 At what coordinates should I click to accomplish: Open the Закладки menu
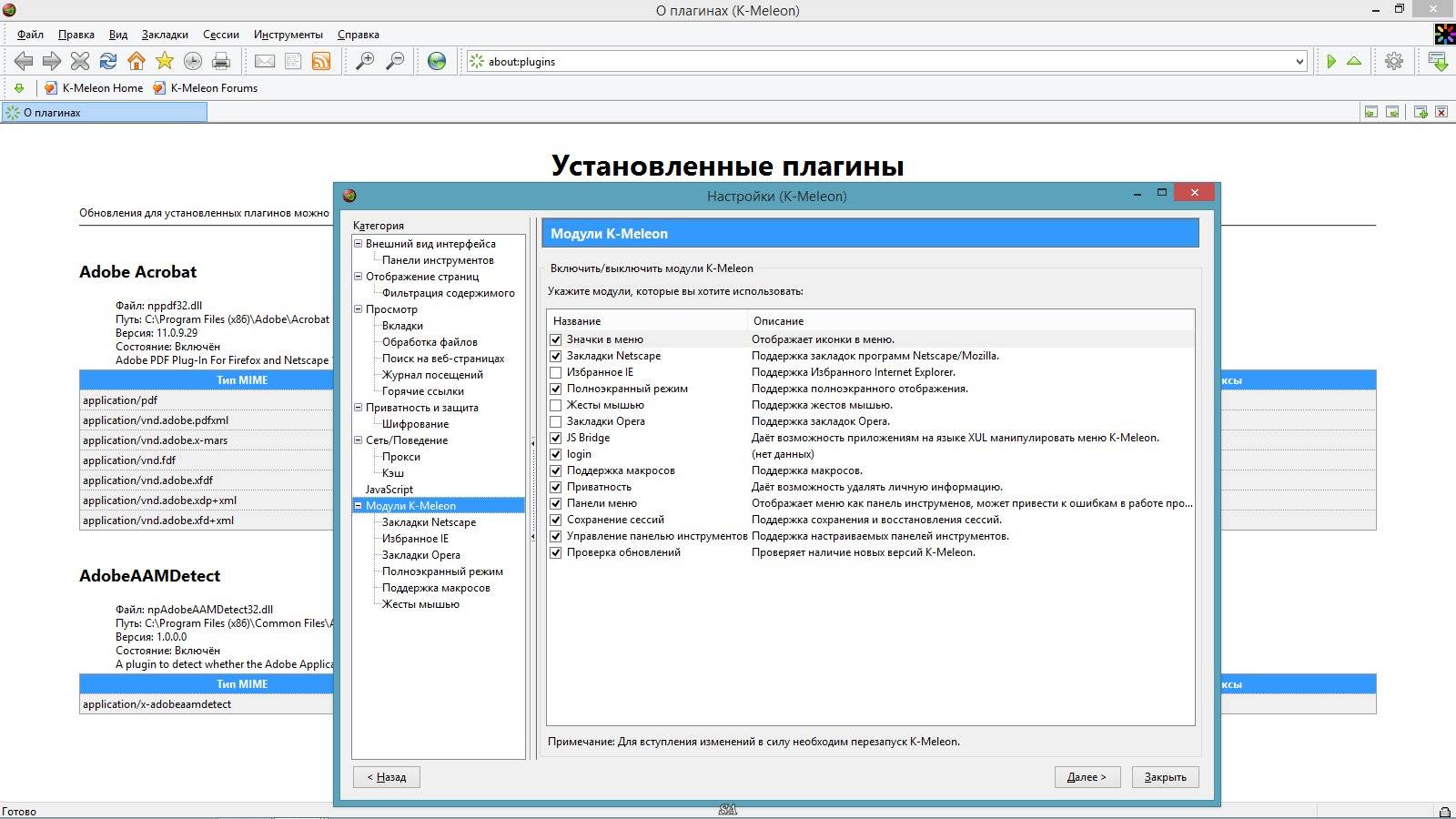pos(165,35)
